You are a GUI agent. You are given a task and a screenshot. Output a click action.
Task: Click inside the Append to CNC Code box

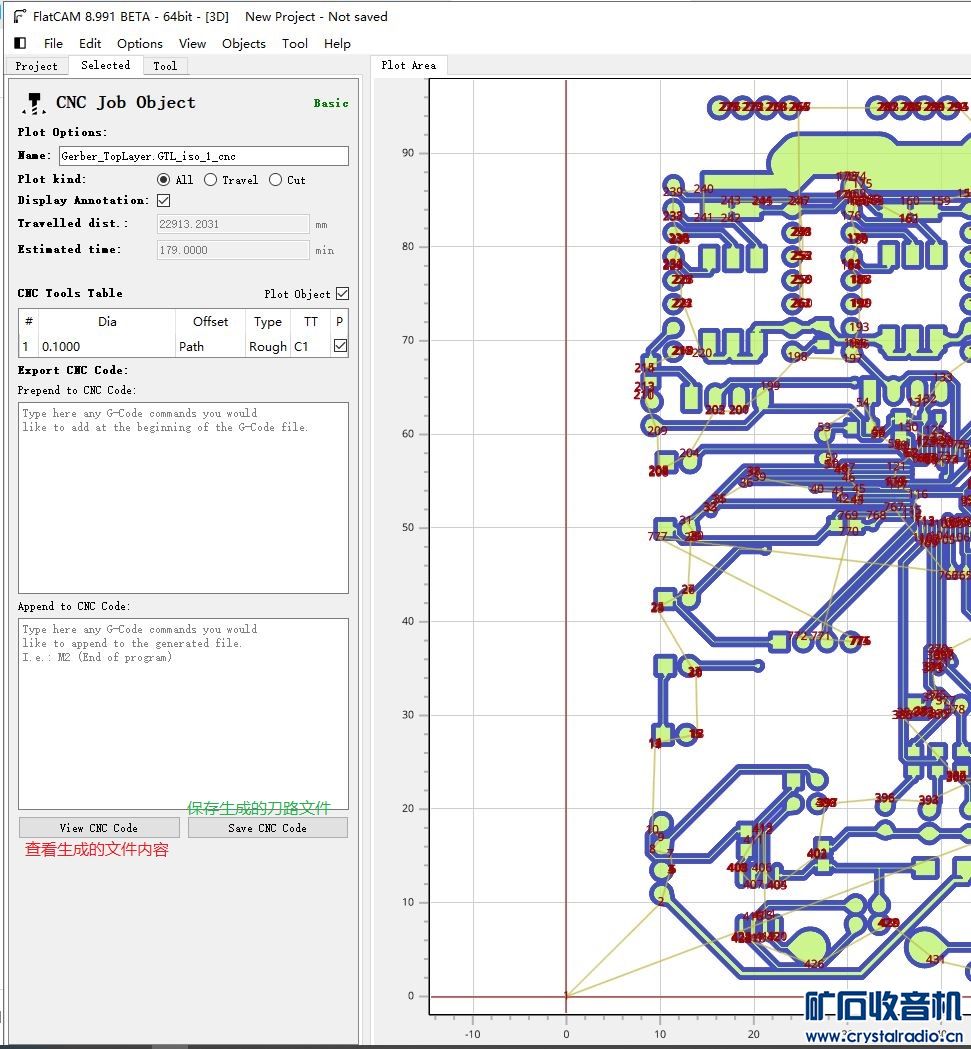(x=183, y=713)
